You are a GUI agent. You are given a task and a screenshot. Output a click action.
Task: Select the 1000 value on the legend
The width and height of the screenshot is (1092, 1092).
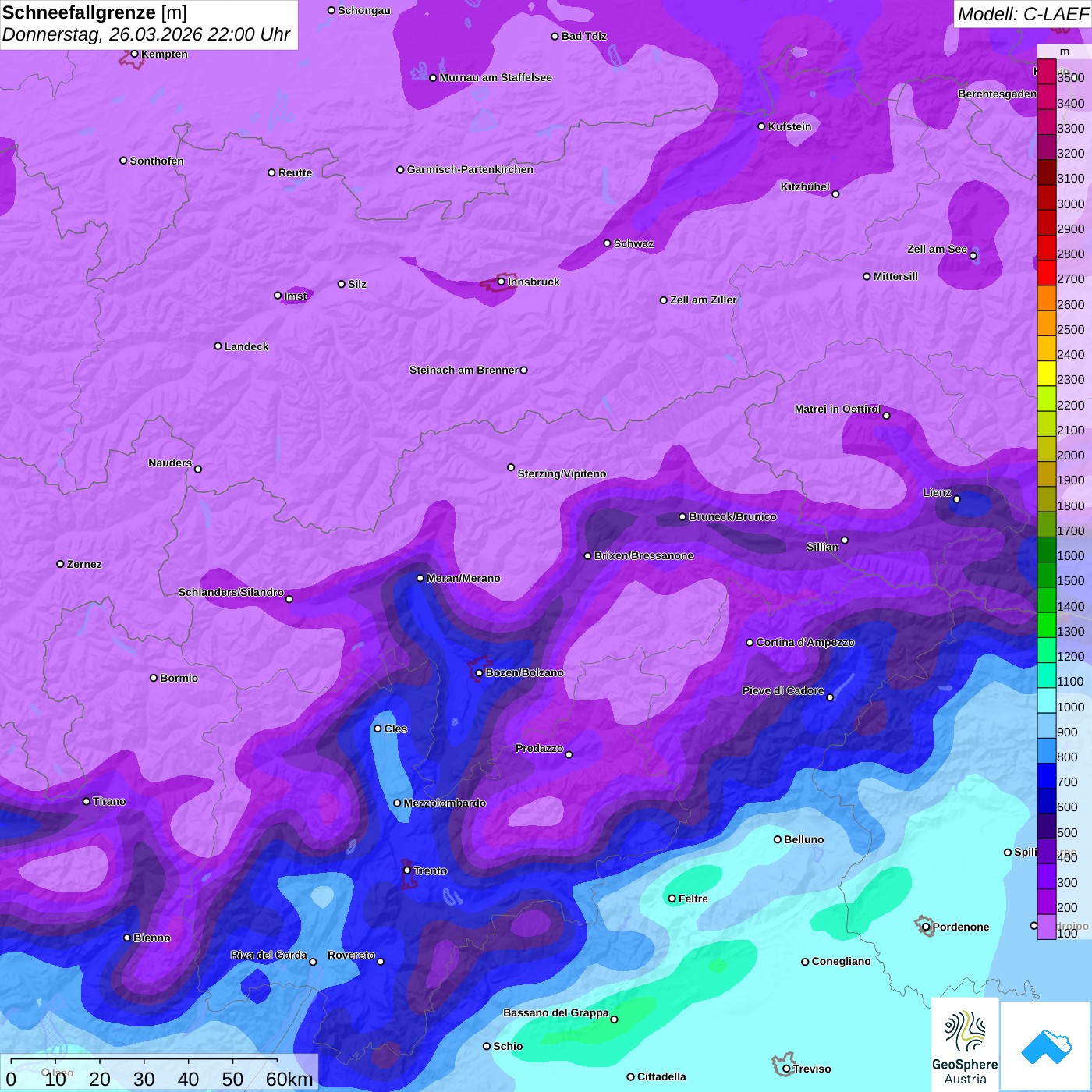[1070, 707]
